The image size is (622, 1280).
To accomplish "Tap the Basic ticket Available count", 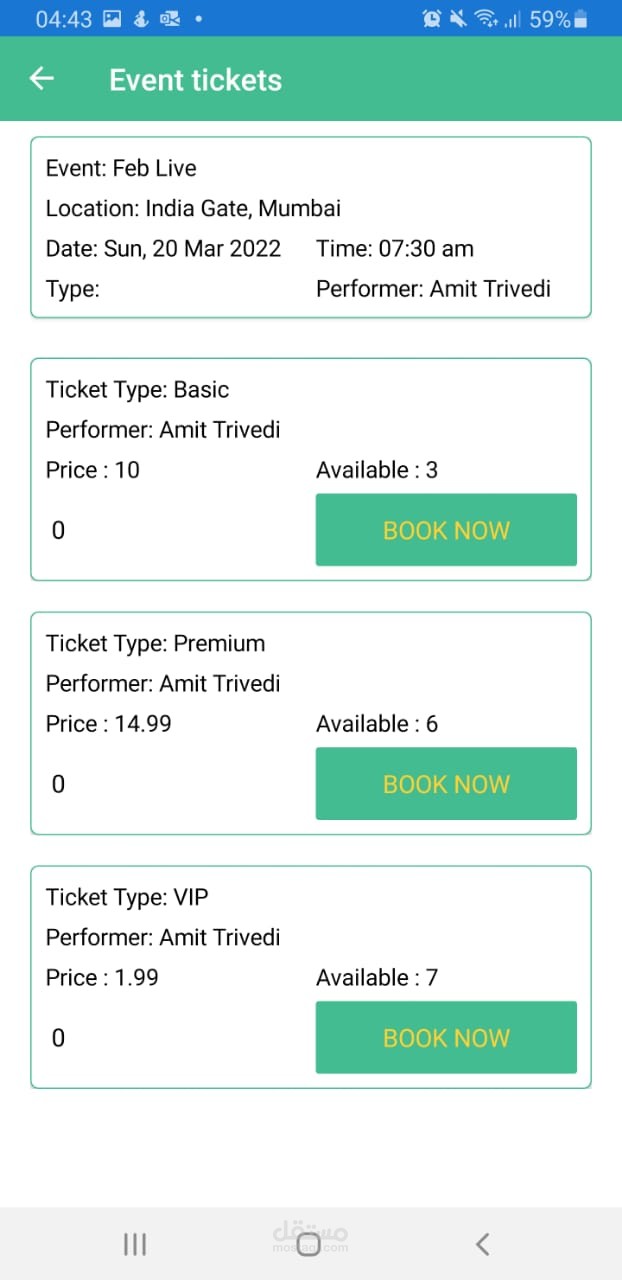I will pyautogui.click(x=377, y=470).
